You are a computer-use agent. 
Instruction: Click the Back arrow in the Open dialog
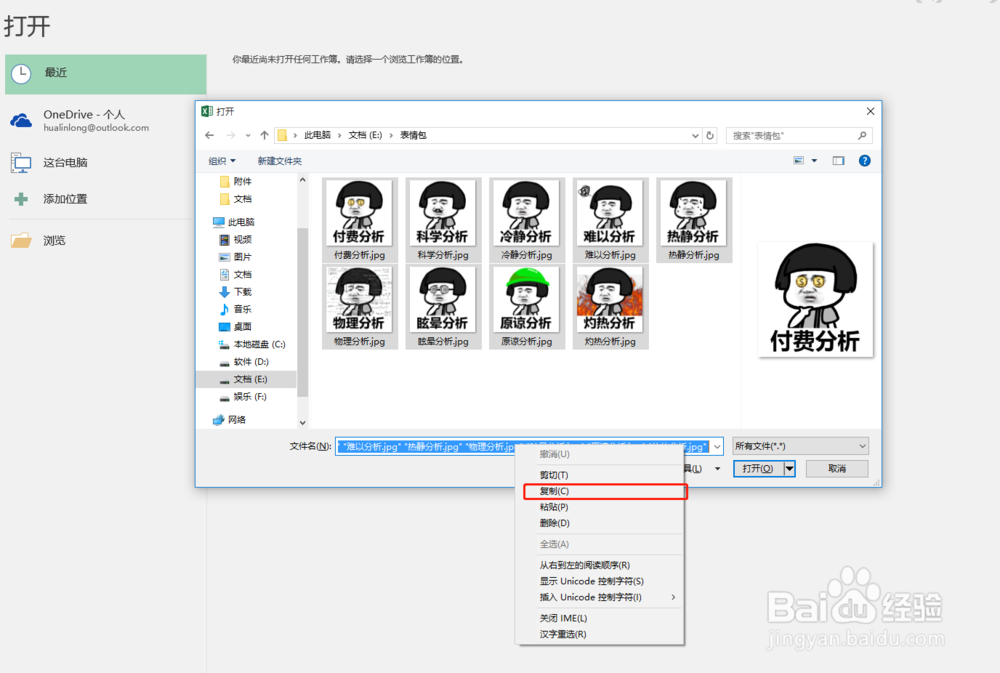click(x=209, y=135)
